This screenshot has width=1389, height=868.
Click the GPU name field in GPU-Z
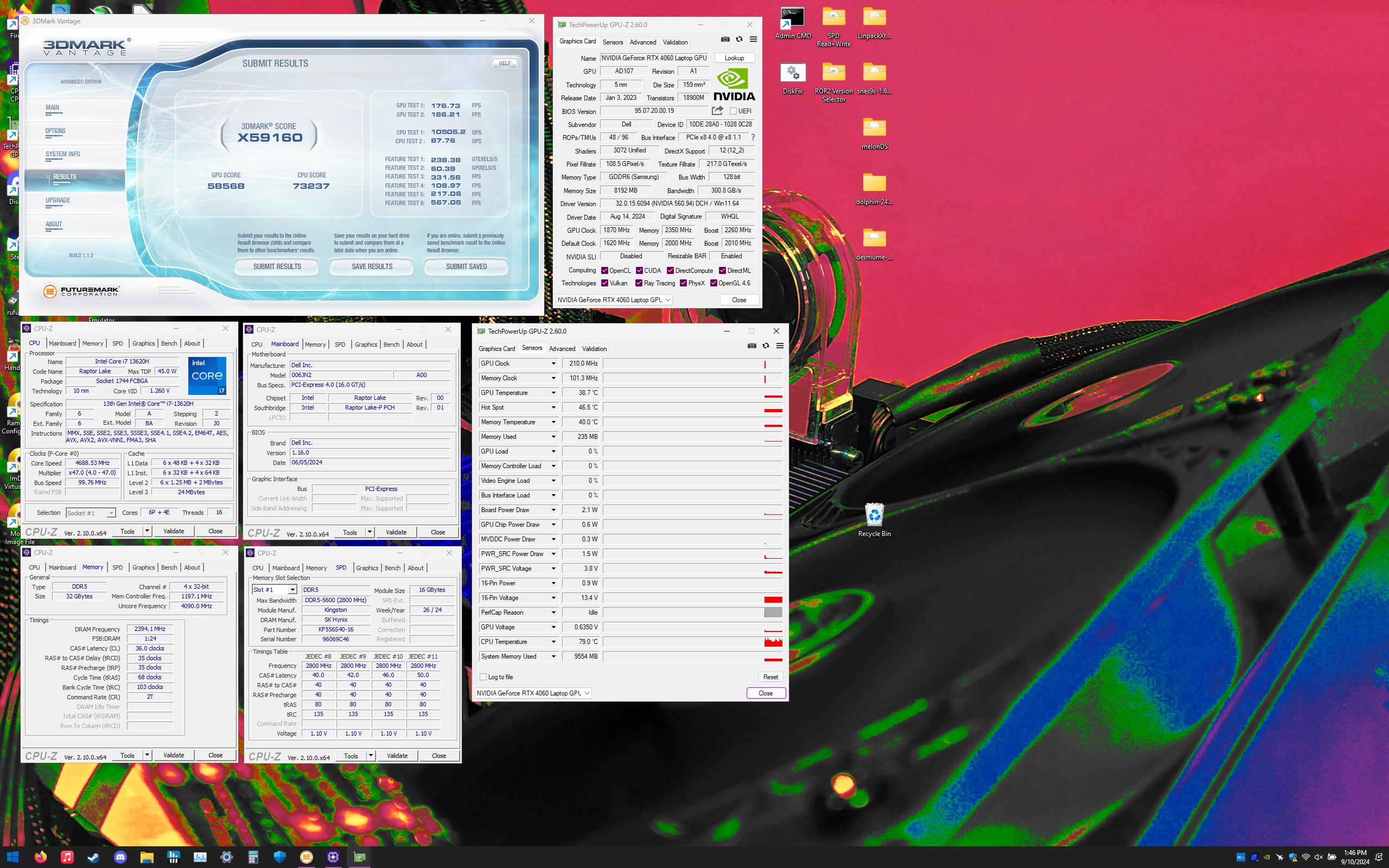(654, 58)
